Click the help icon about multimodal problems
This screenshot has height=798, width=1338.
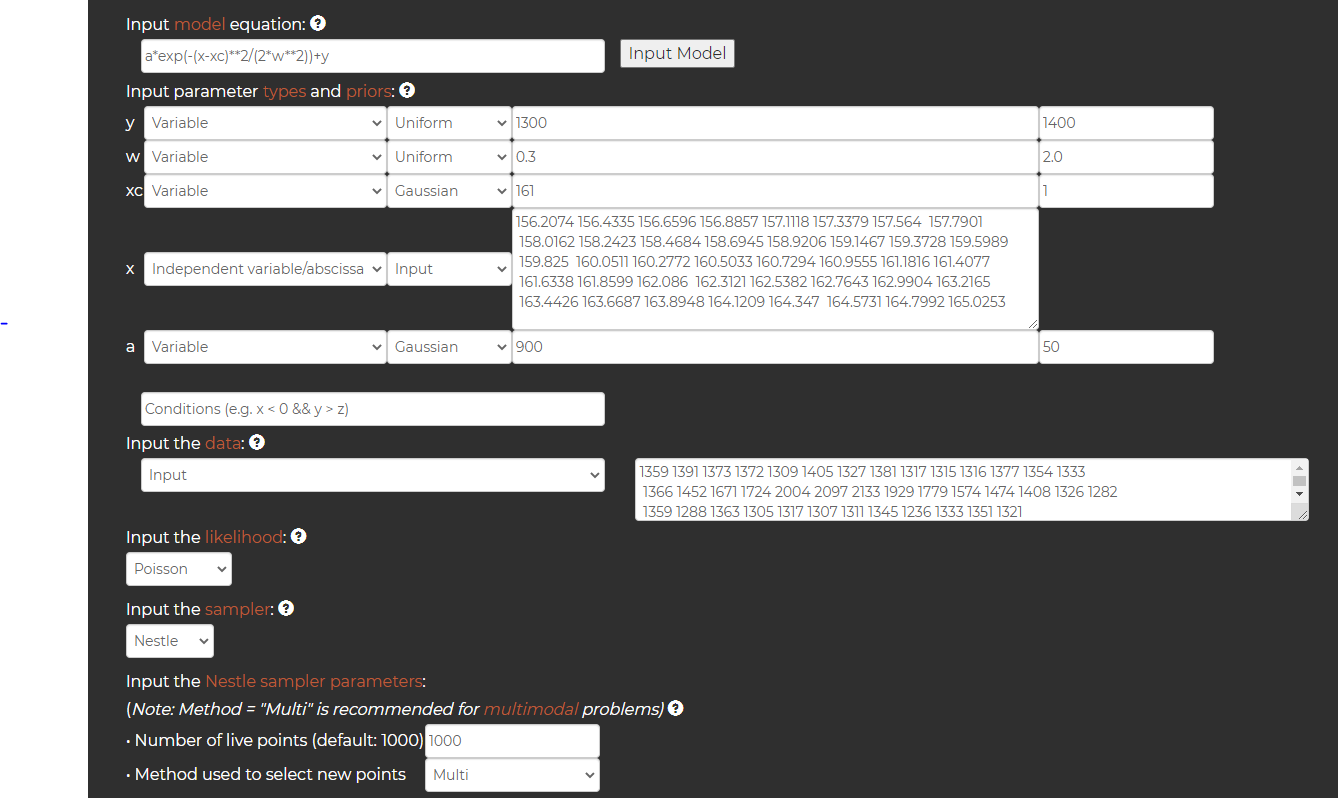click(x=675, y=708)
